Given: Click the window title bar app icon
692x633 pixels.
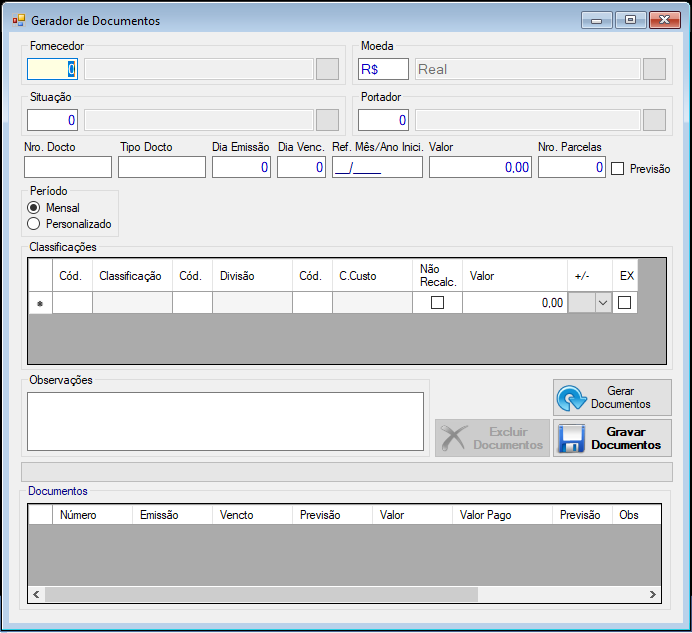Looking at the screenshot, I should (19, 20).
